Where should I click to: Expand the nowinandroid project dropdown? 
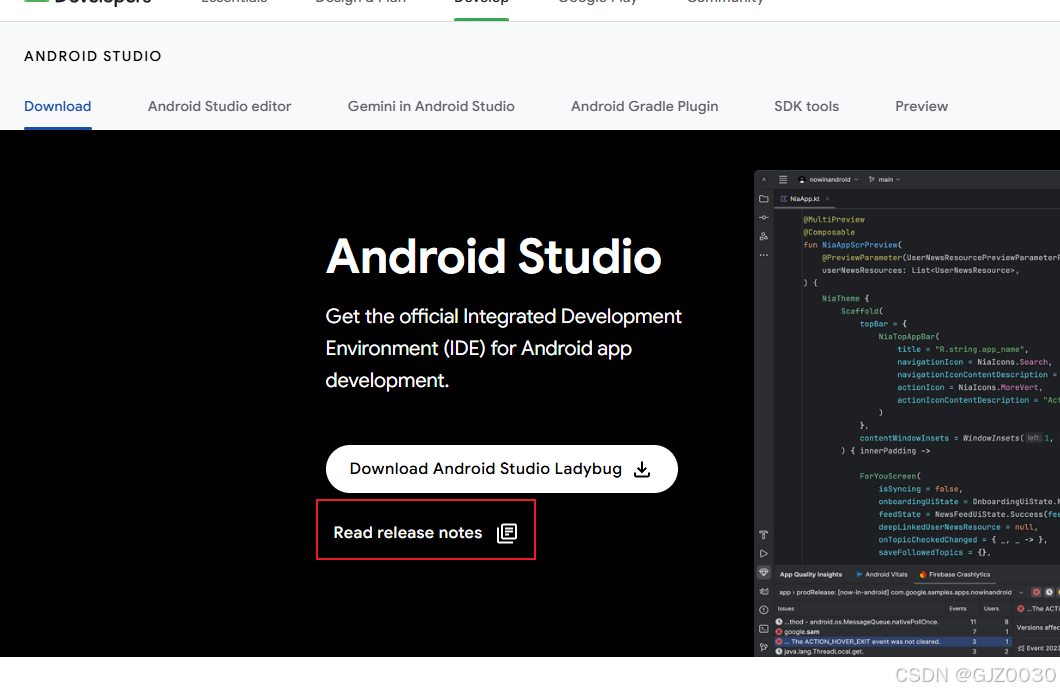(829, 180)
